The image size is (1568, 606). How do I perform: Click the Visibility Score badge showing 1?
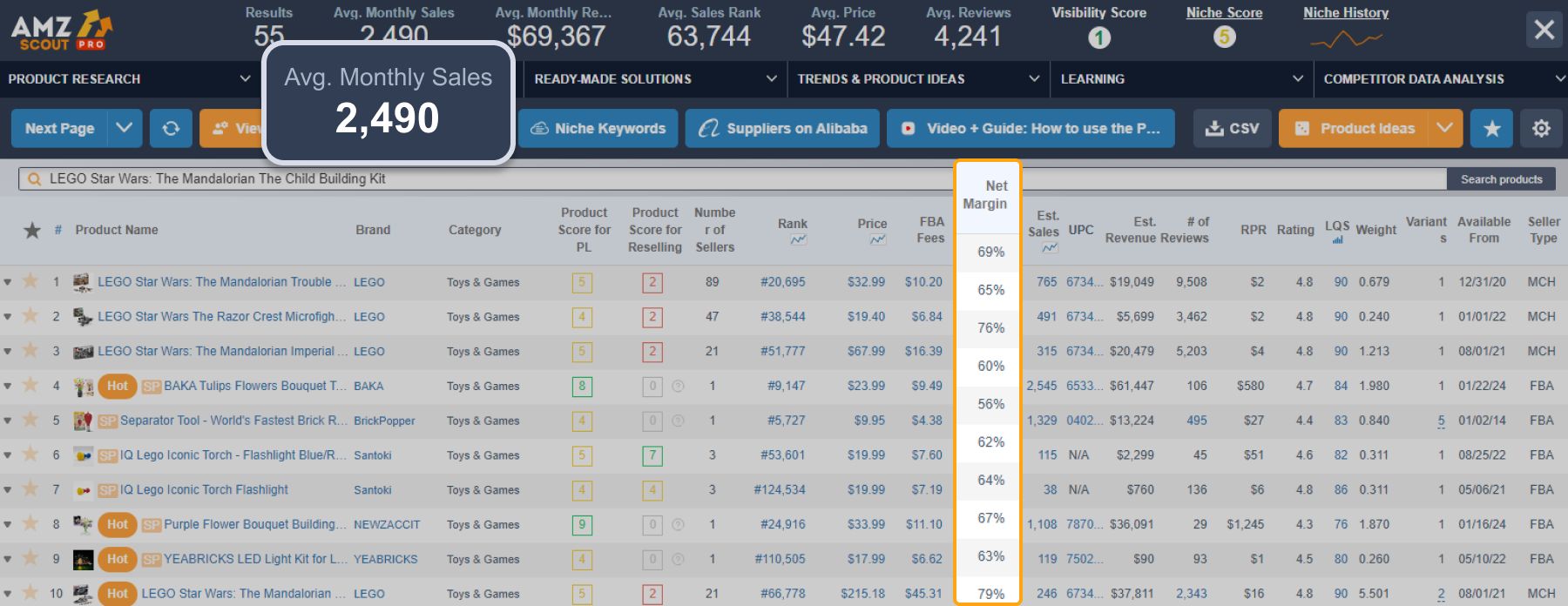(x=1098, y=37)
